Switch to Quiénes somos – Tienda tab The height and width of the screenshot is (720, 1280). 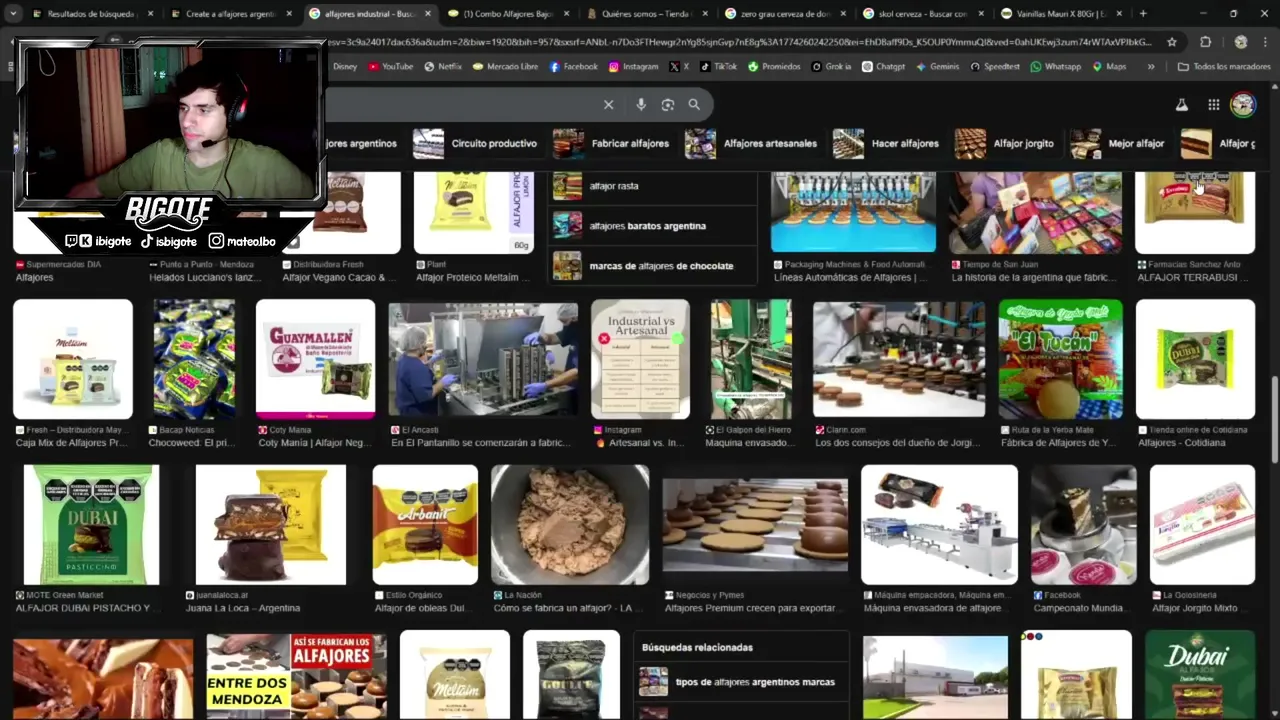646,14
